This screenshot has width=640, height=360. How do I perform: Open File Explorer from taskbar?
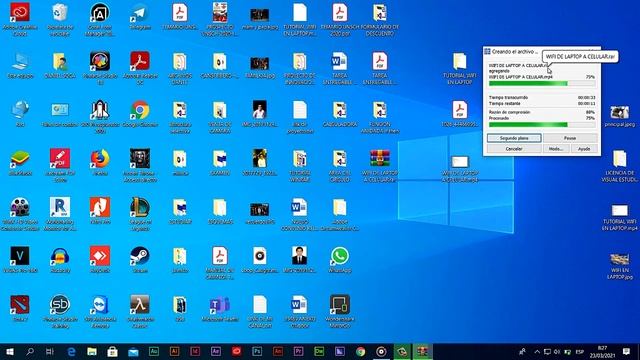click(92, 351)
